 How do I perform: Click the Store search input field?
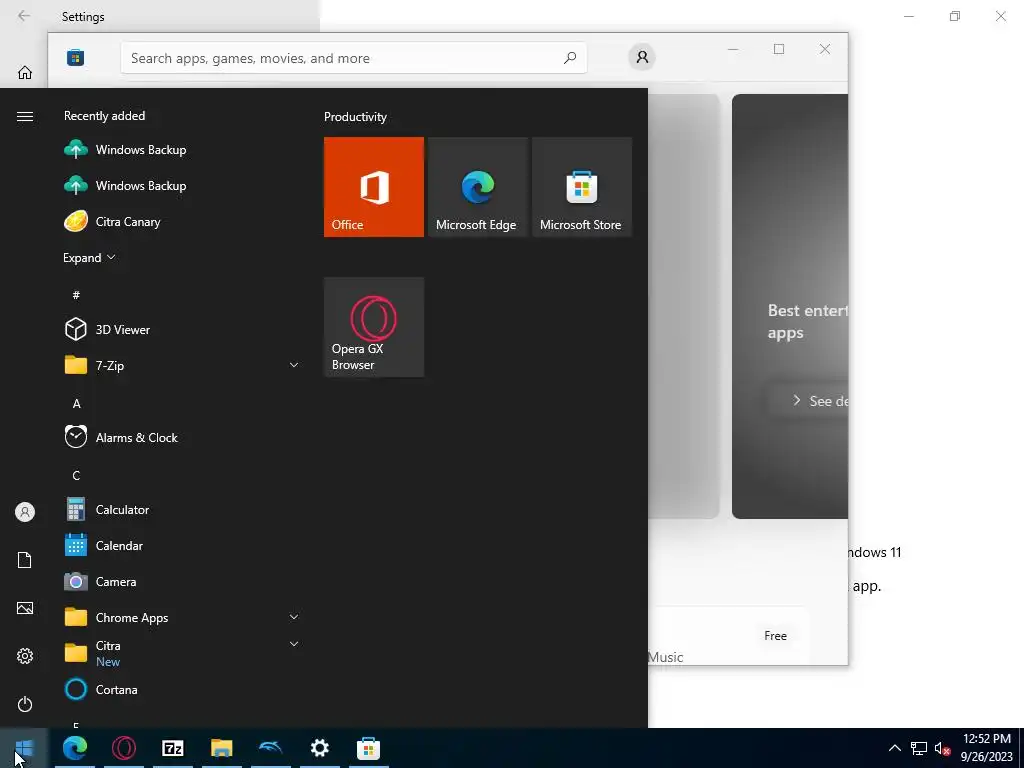pos(353,57)
